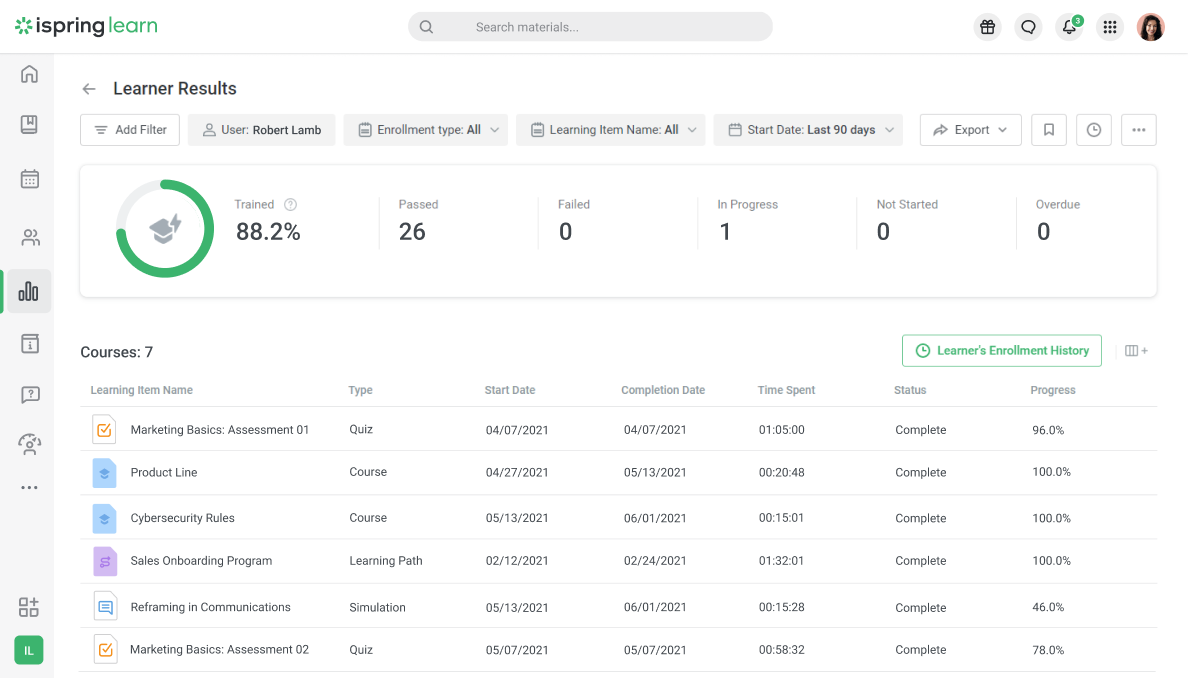This screenshot has height=678, width=1188.
Task: Open the Home page from the sidebar
Action: [28, 73]
